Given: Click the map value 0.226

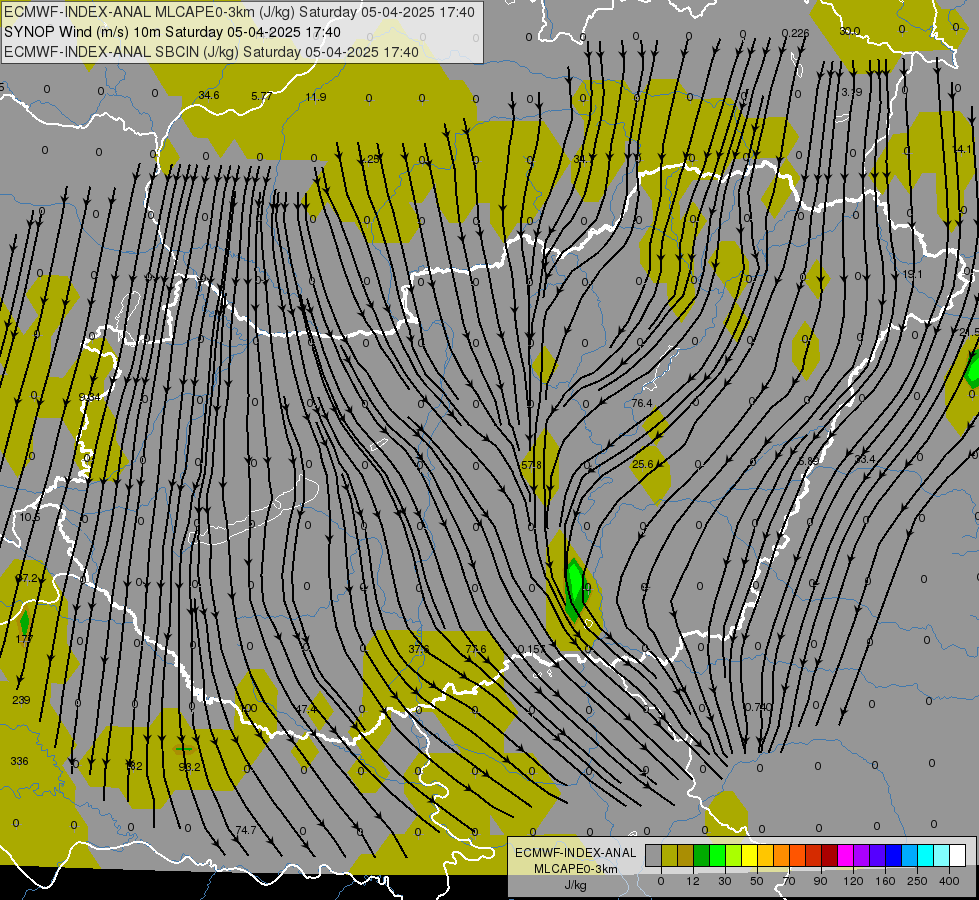Looking at the screenshot, I should 795,33.
